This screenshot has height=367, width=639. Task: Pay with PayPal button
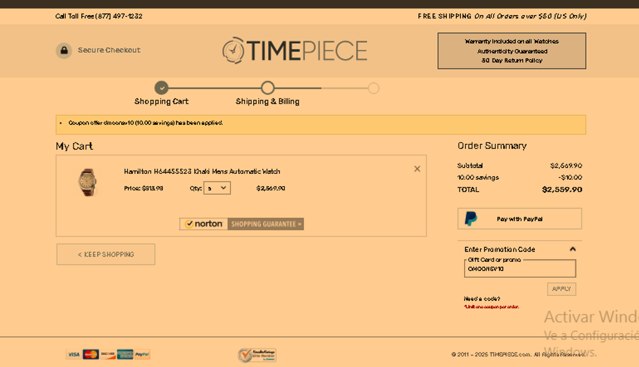tap(520, 219)
